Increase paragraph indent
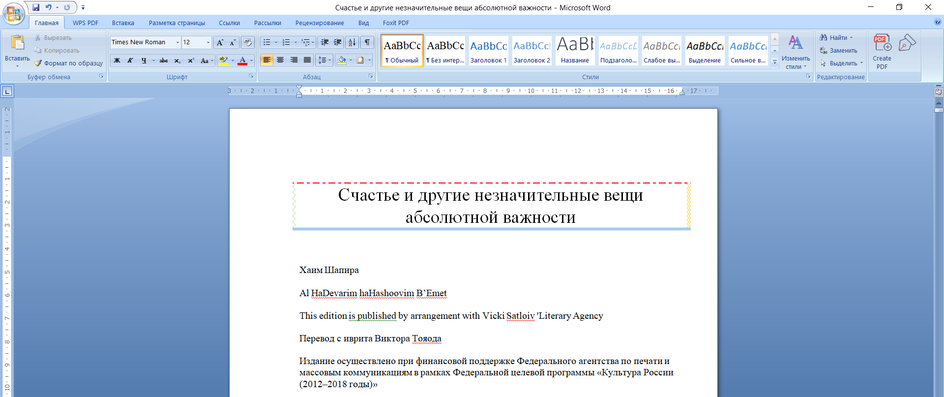The image size is (944, 397). click(338, 42)
